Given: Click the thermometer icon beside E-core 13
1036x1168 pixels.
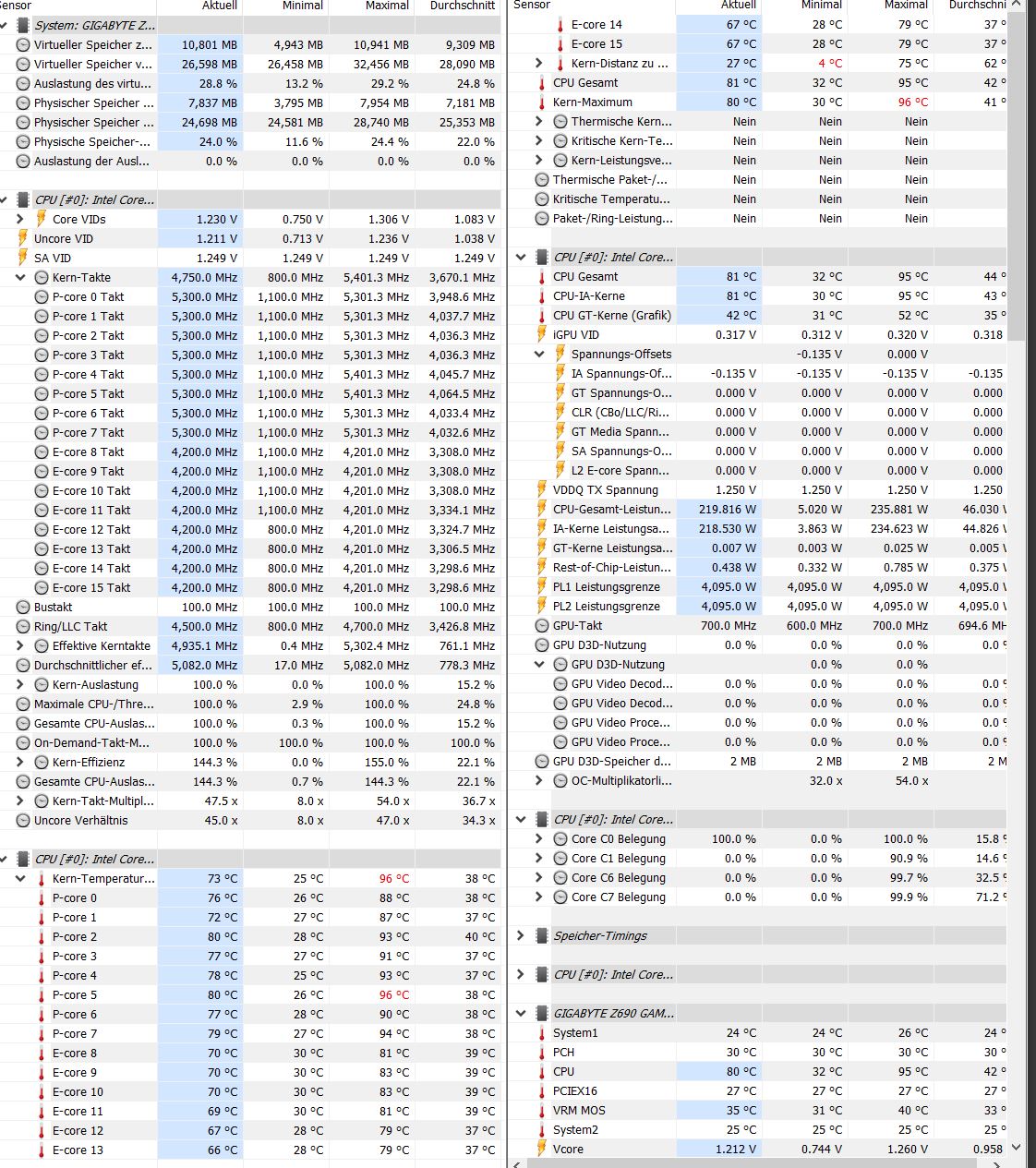Looking at the screenshot, I should pos(41,1150).
